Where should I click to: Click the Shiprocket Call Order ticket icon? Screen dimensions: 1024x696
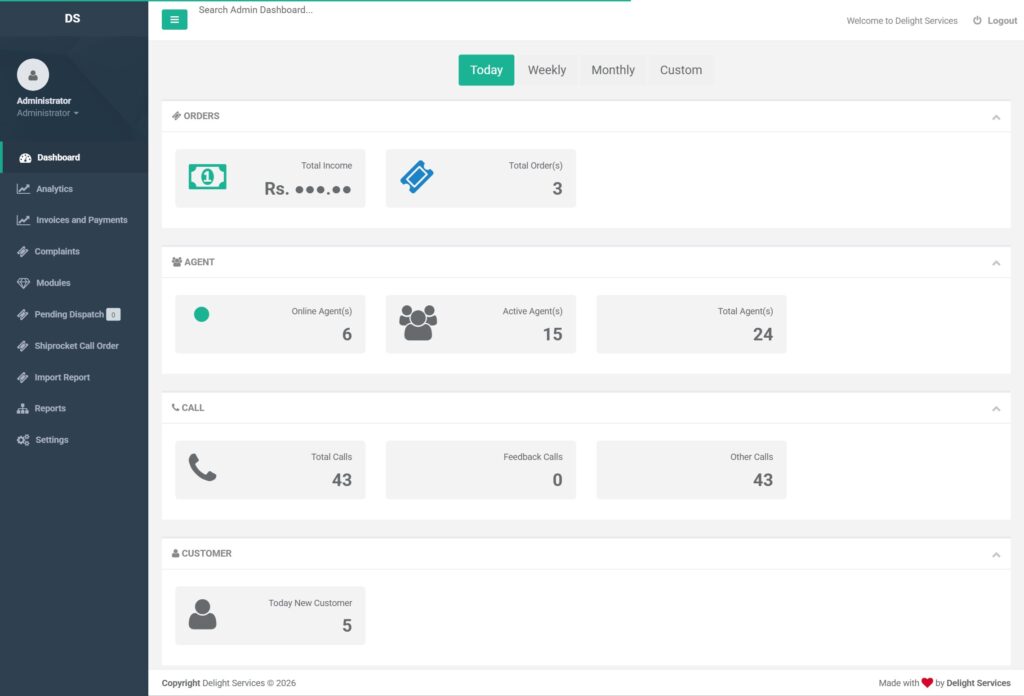(x=23, y=346)
